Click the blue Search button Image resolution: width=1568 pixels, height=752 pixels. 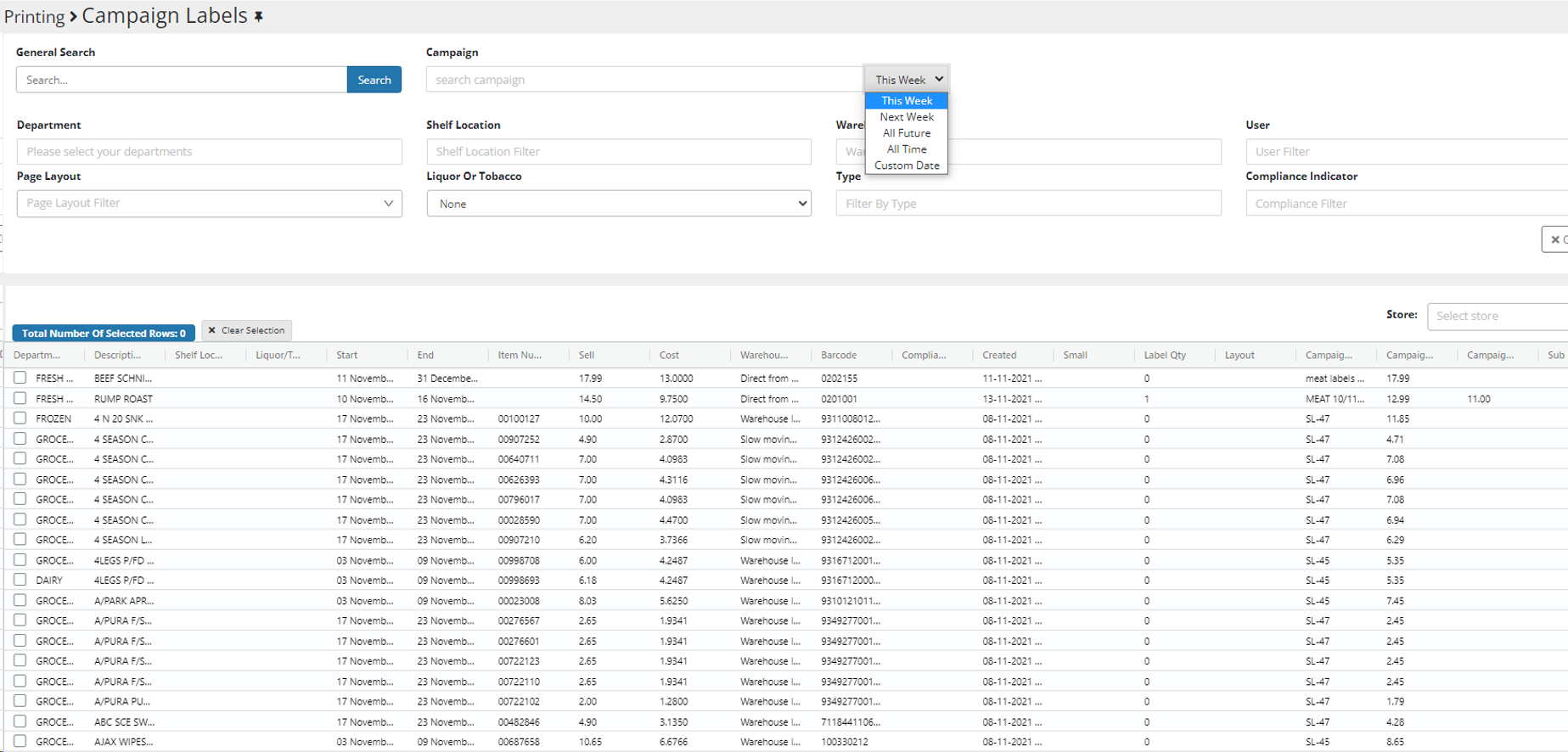[374, 80]
